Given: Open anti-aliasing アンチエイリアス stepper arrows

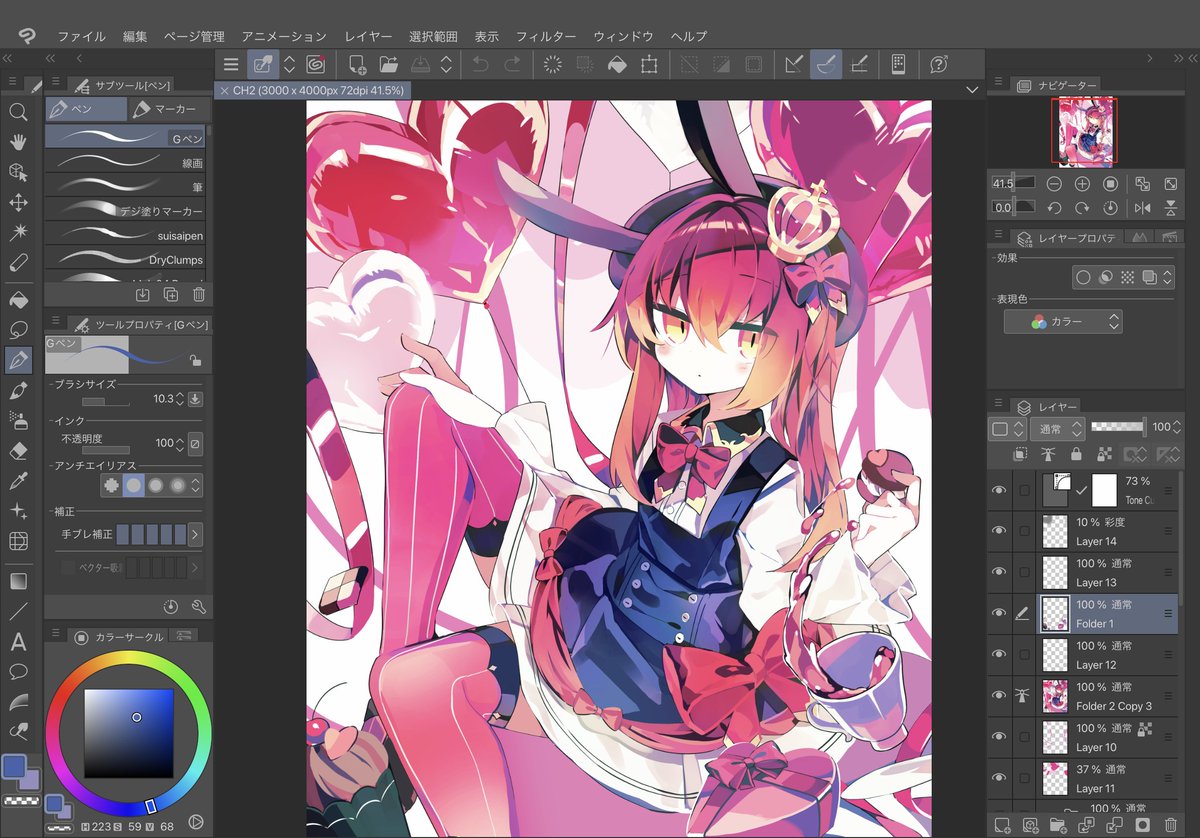Looking at the screenshot, I should coord(195,486).
